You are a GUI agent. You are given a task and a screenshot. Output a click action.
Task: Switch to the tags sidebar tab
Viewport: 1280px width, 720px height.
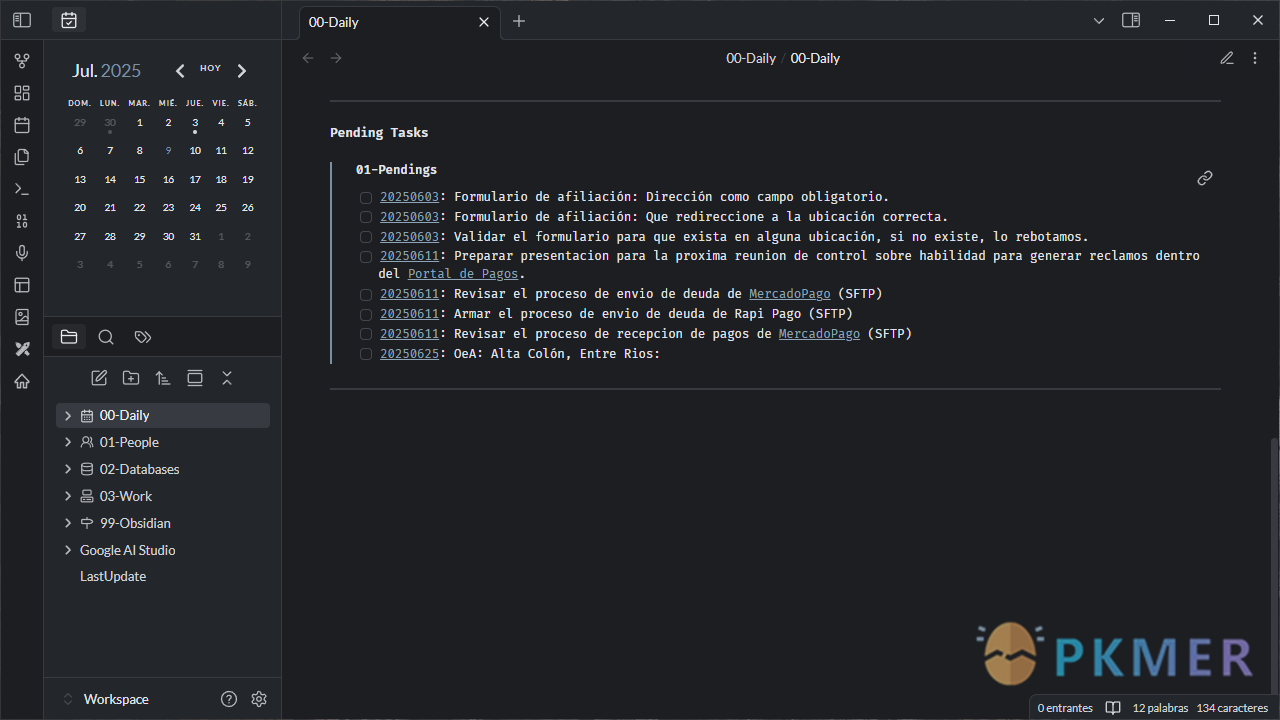pyautogui.click(x=143, y=337)
